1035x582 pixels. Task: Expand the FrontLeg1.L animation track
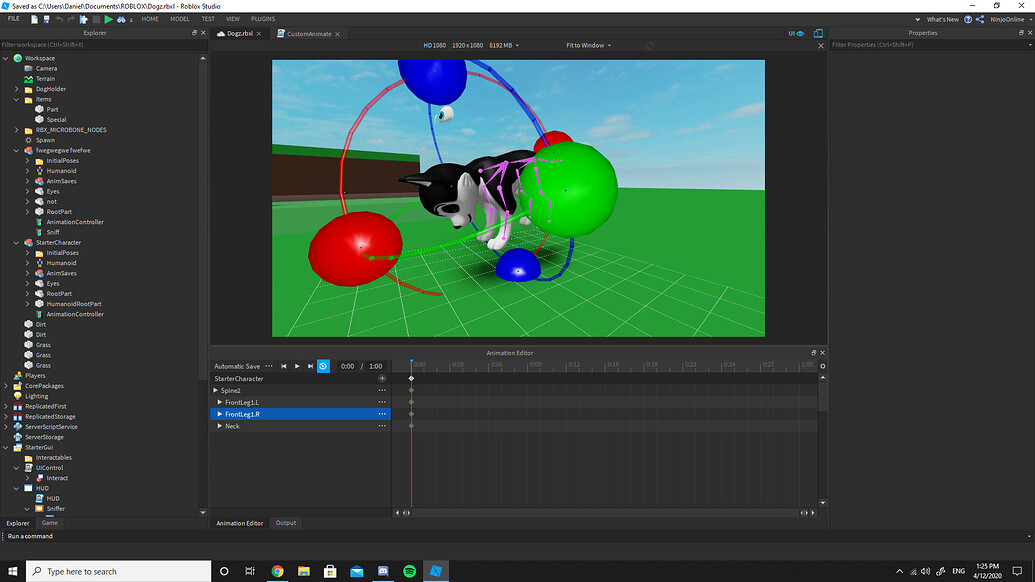click(x=220, y=403)
